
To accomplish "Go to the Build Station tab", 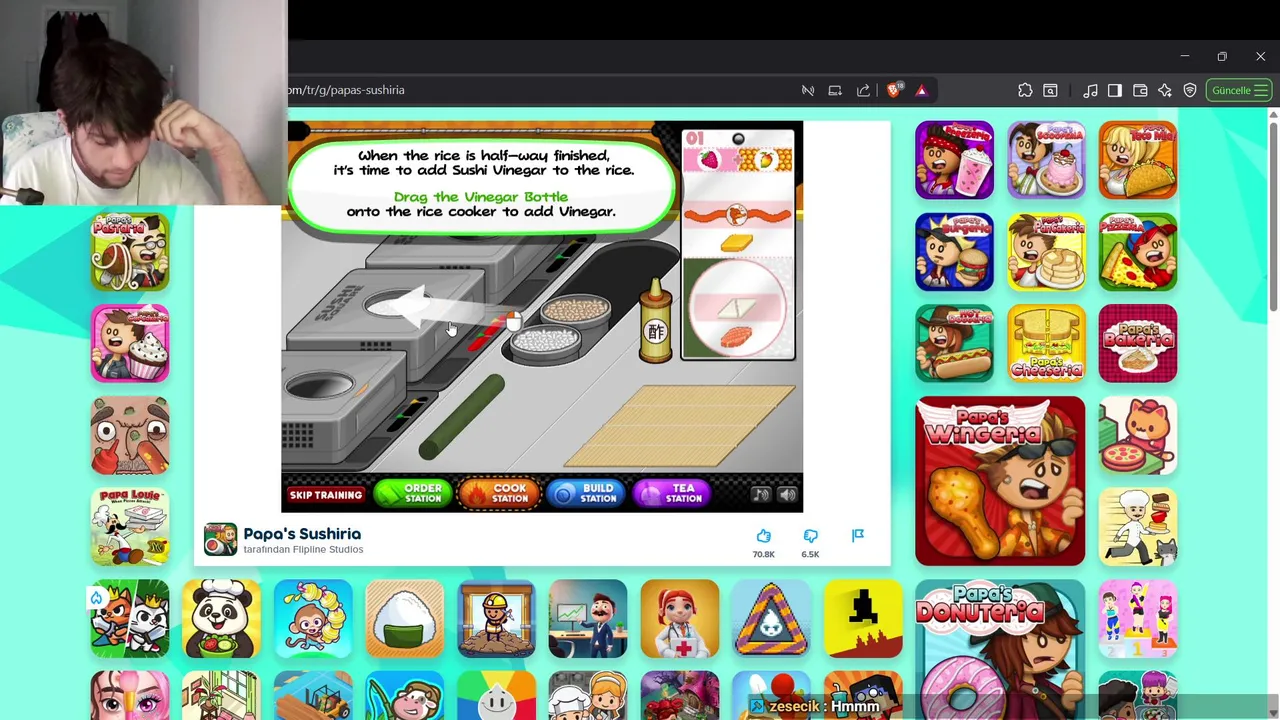I will point(586,494).
